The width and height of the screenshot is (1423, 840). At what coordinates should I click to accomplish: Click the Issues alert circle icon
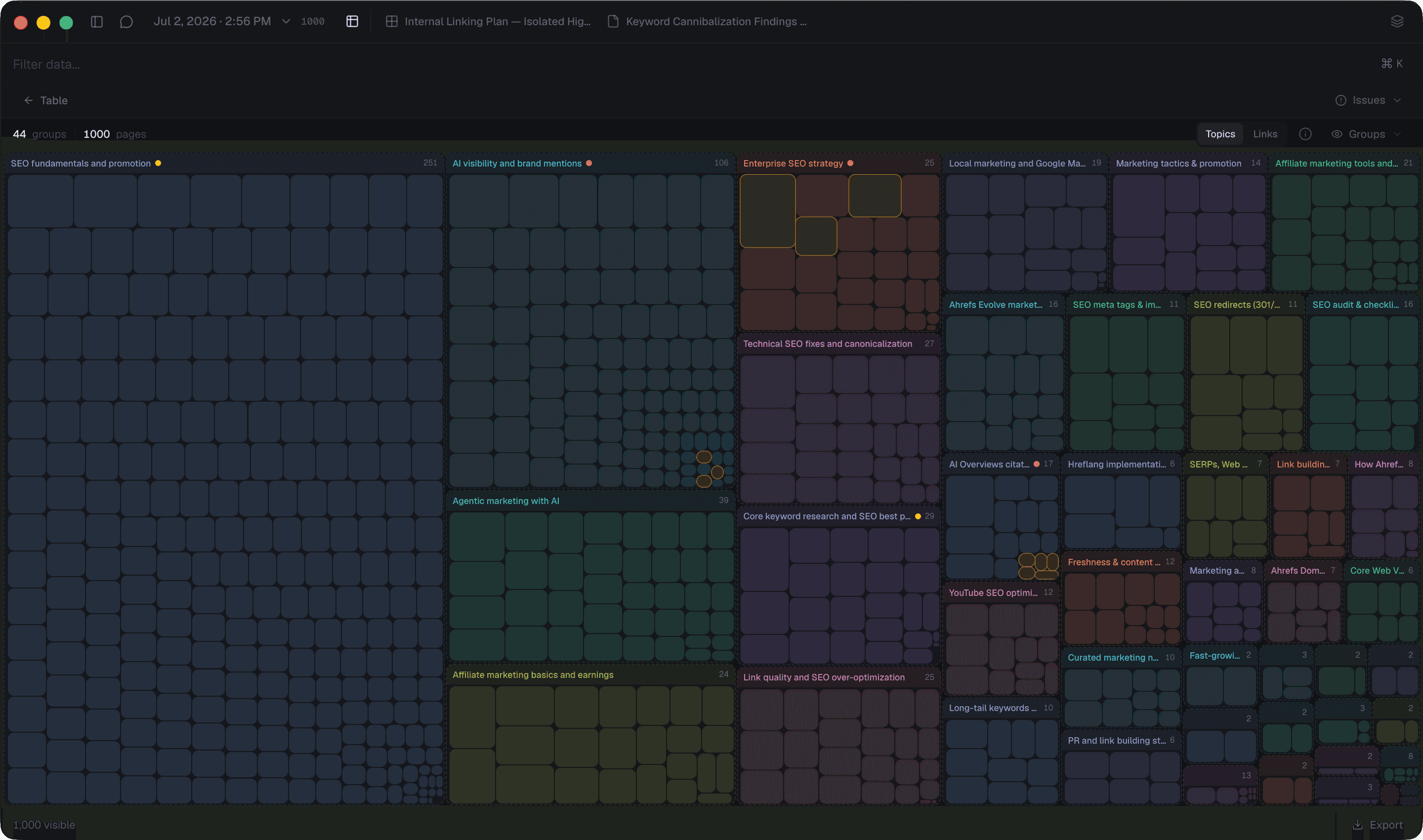(1341, 100)
